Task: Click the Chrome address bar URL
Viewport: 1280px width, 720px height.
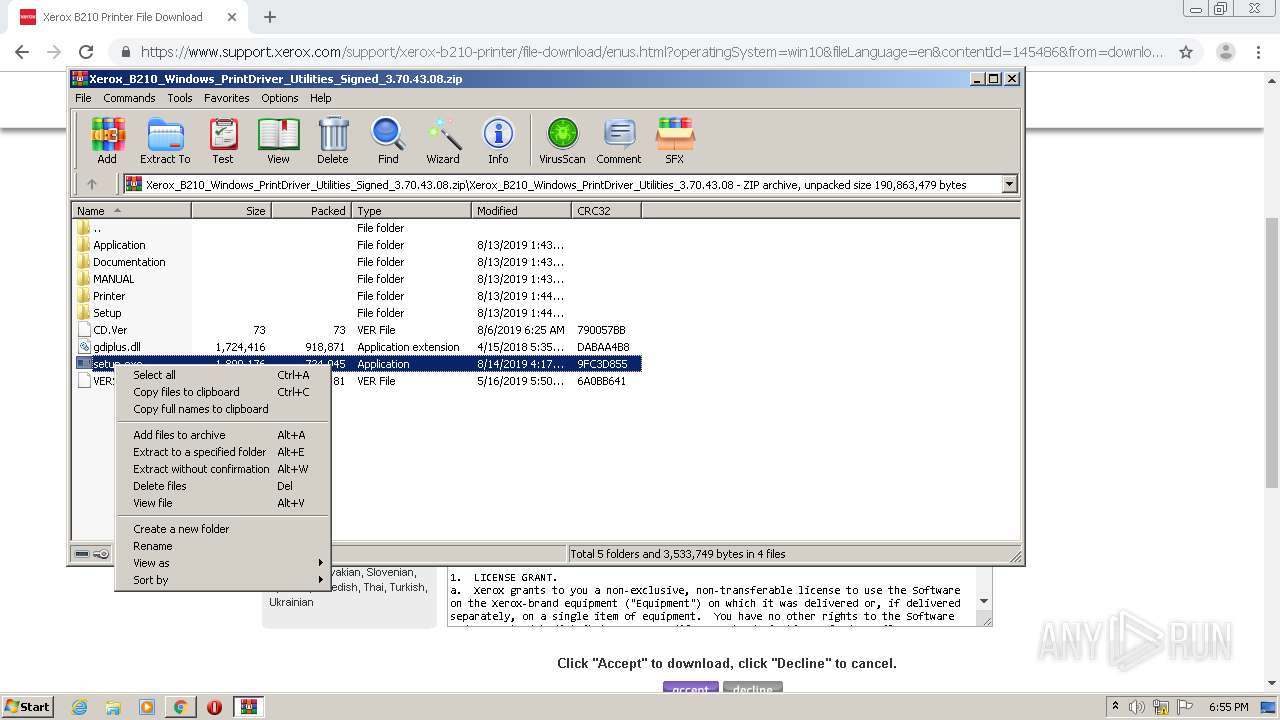Action: [651, 52]
